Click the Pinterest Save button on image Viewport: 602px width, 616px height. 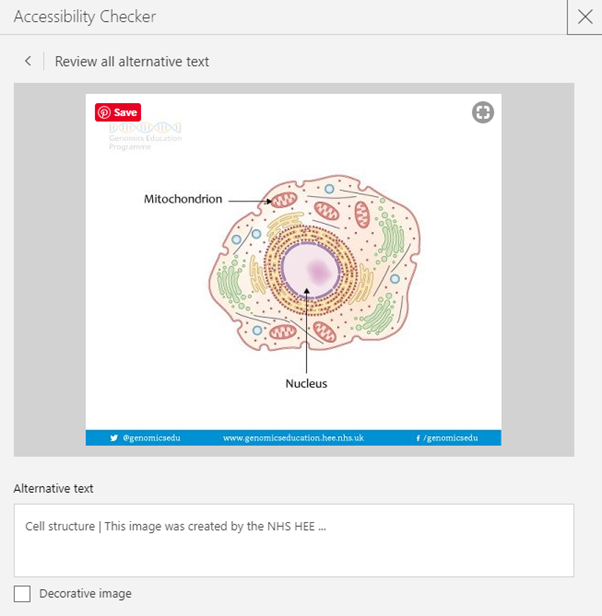(x=117, y=112)
